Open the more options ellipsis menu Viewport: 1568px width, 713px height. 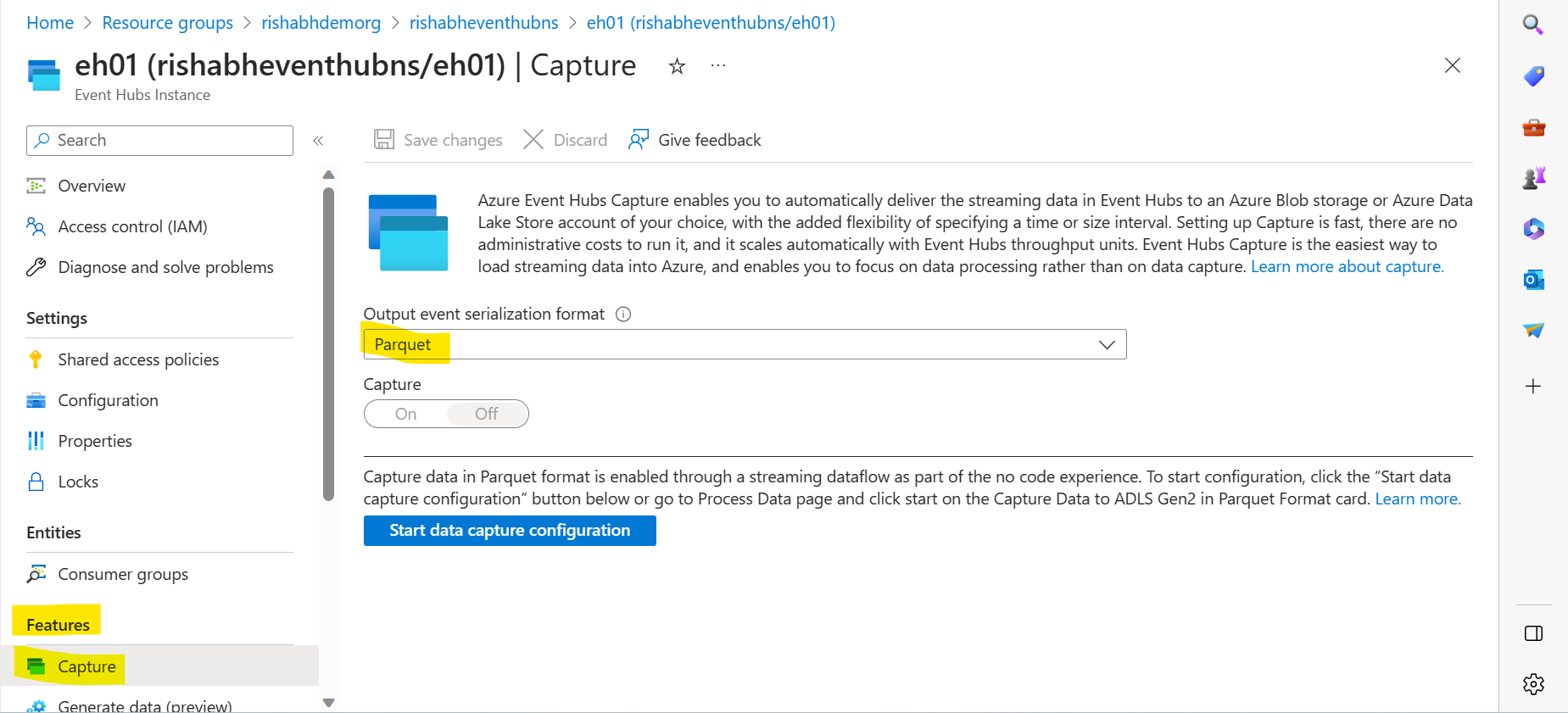click(x=718, y=65)
